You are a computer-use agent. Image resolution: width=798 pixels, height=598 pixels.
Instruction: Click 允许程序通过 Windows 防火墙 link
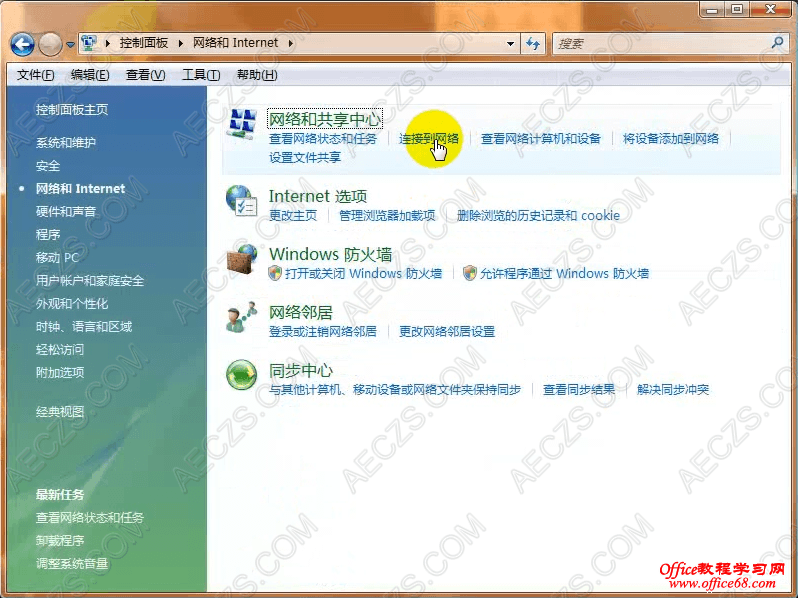pyautogui.click(x=564, y=274)
